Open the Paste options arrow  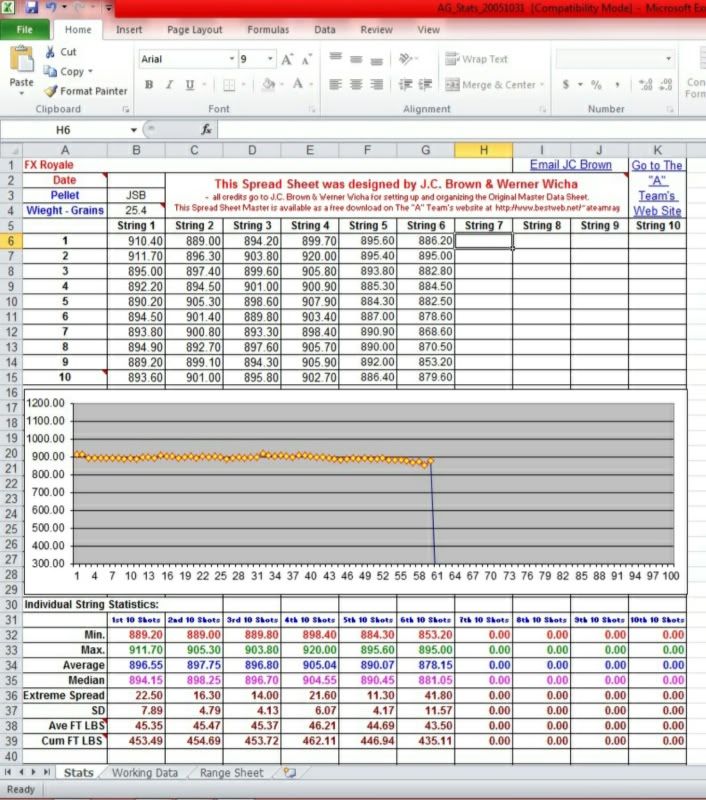click(x=21, y=93)
